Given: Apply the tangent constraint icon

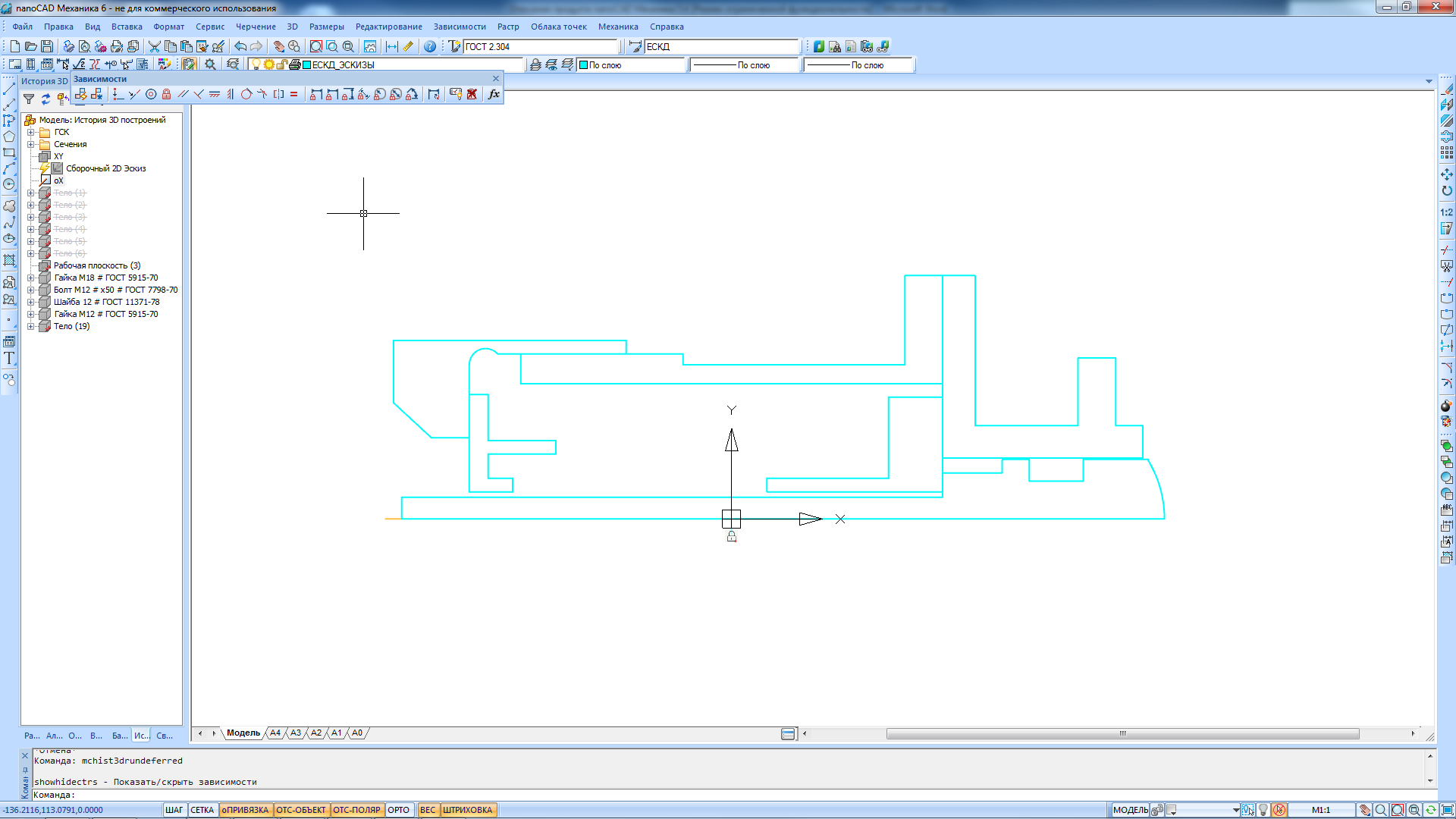Looking at the screenshot, I should (x=246, y=94).
